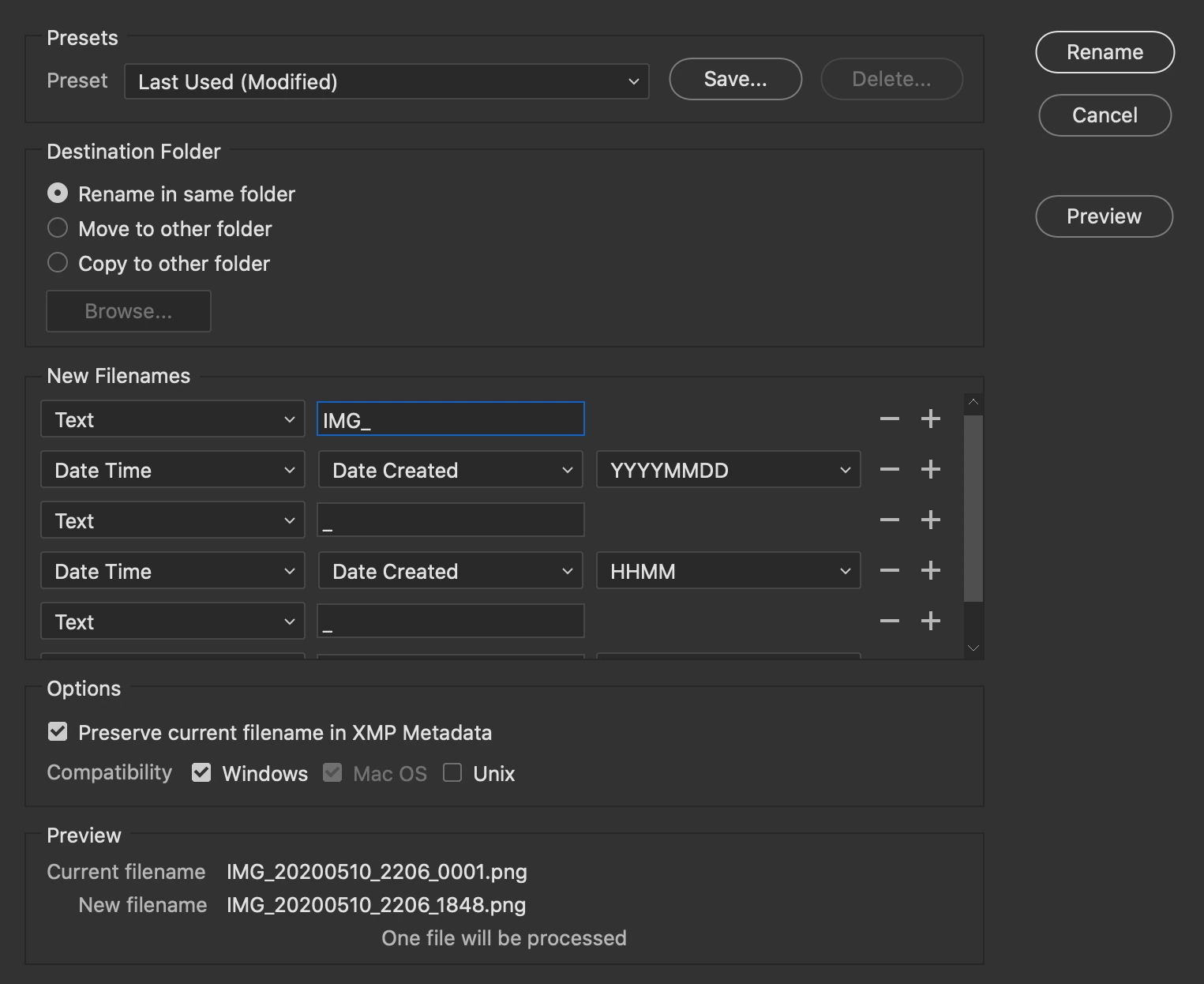Click Save... preset button
This screenshot has width=1204, height=984.
click(x=736, y=79)
